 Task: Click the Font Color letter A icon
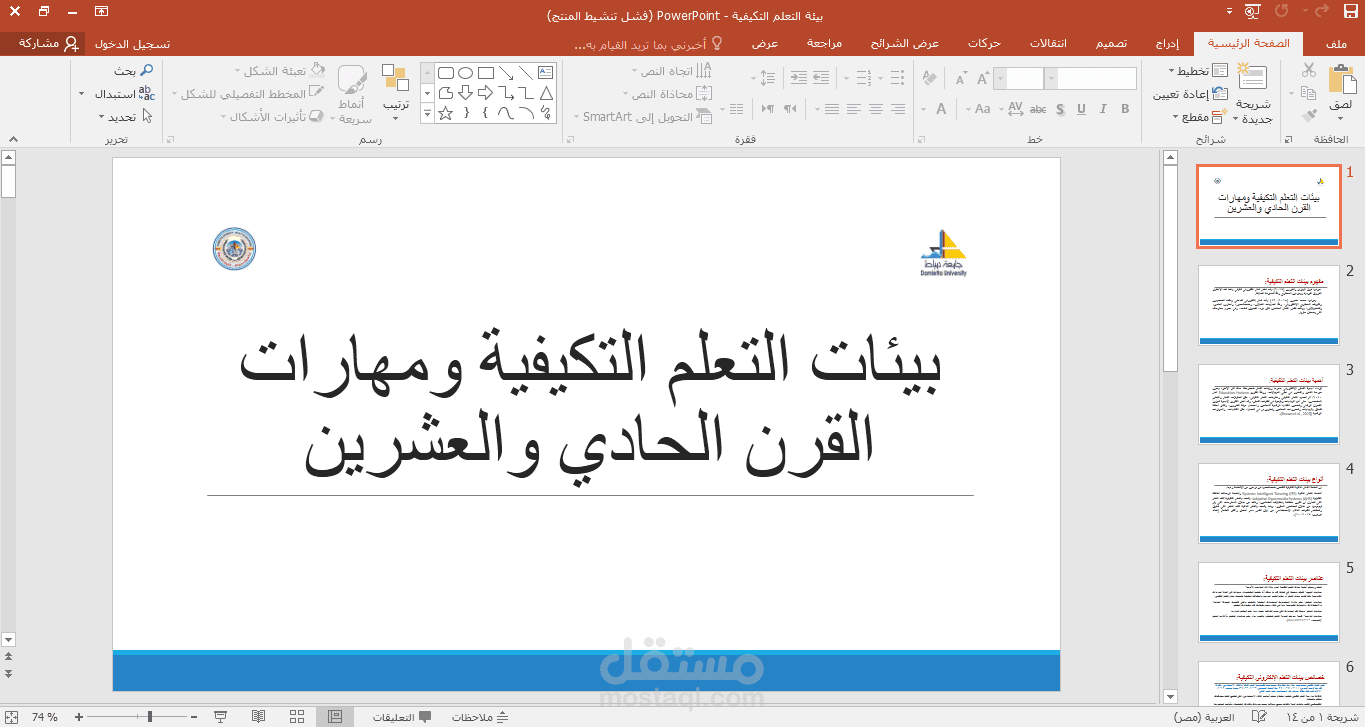pos(941,108)
